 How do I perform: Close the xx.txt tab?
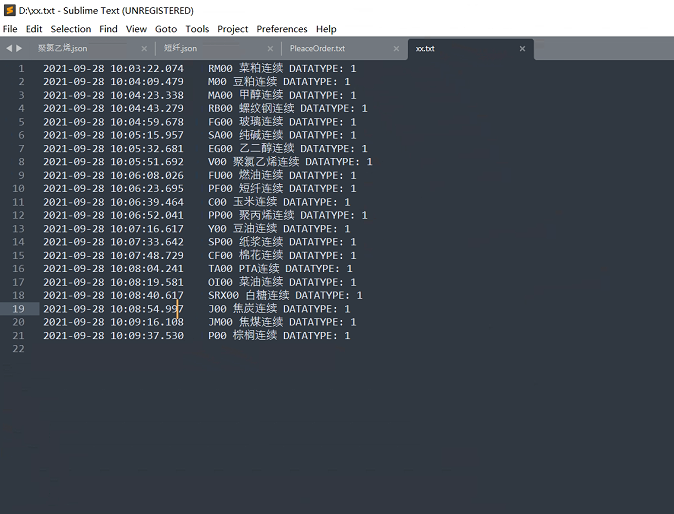tap(522, 49)
